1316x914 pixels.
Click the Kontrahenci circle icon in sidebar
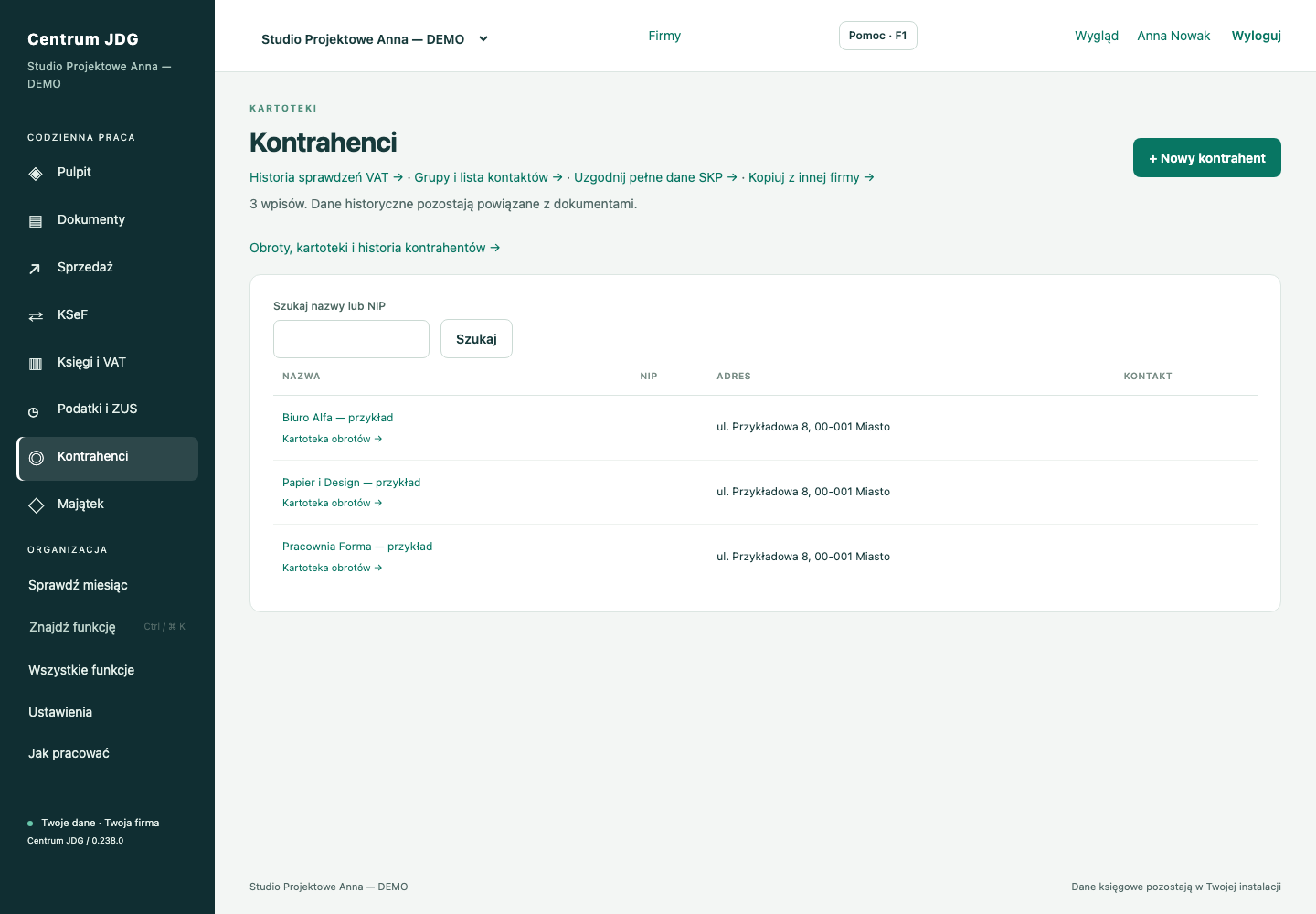[x=37, y=458]
